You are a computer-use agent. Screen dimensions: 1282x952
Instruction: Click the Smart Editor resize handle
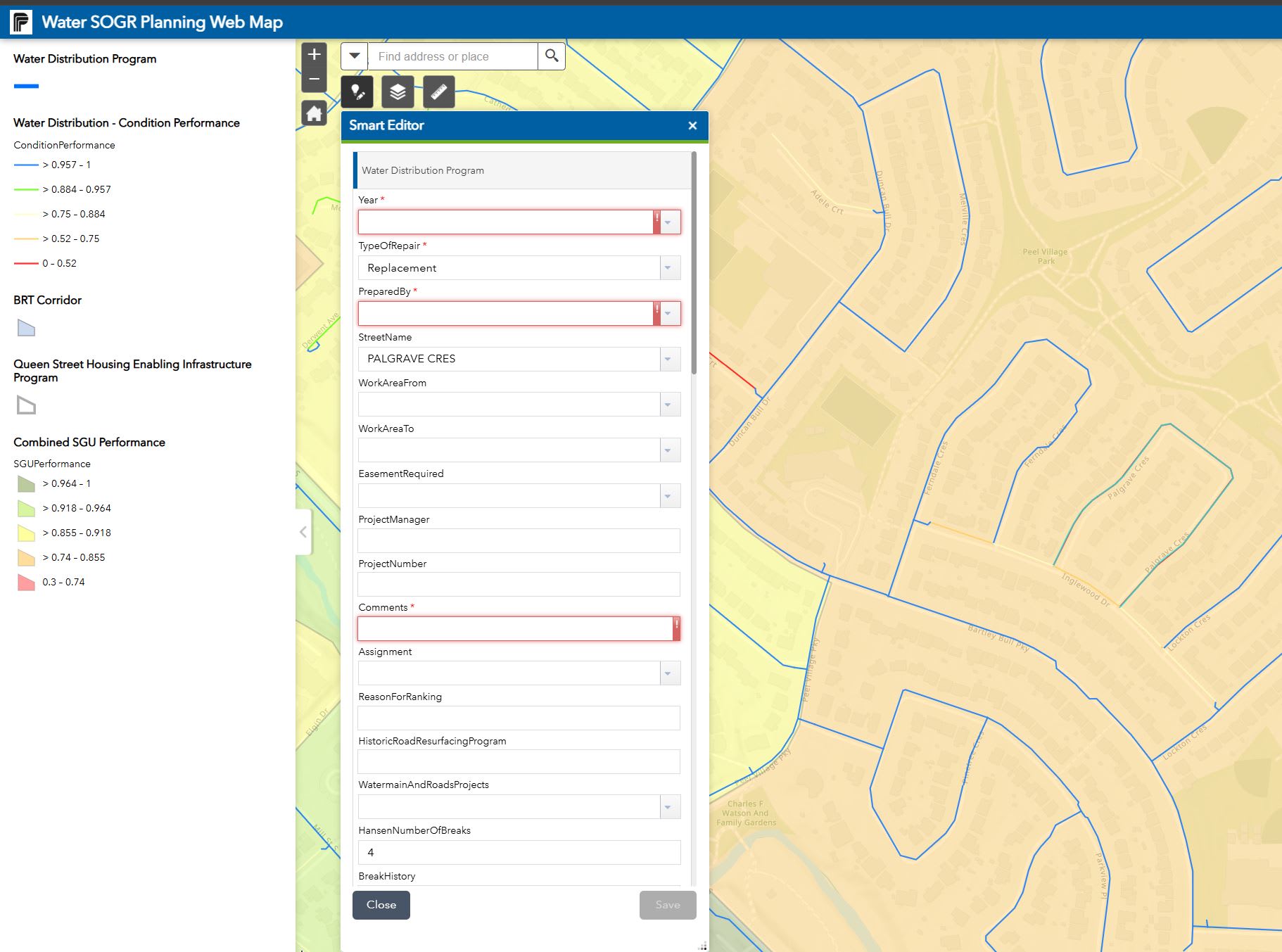pyautogui.click(x=702, y=946)
